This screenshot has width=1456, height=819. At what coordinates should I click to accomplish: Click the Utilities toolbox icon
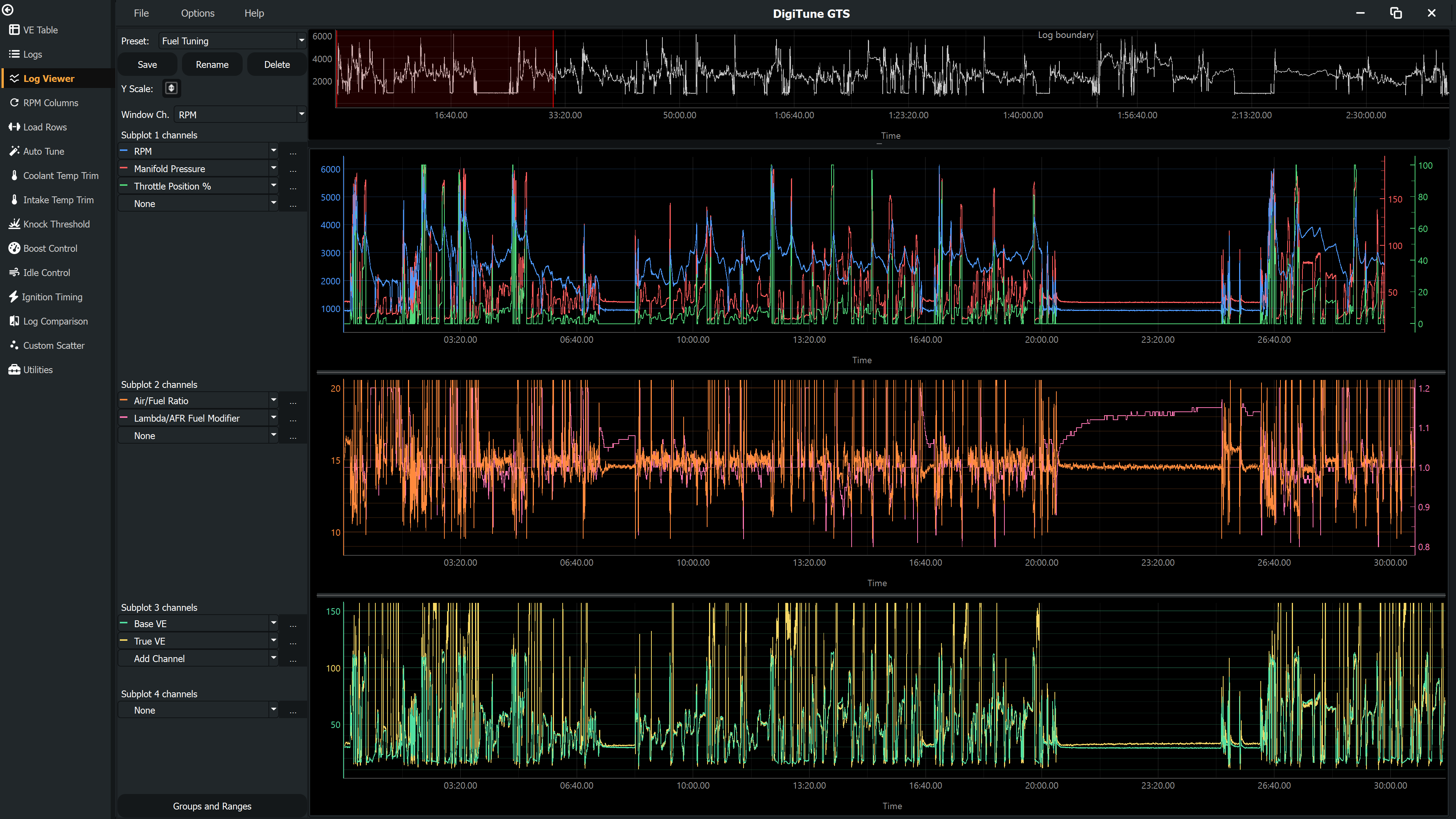coord(14,370)
